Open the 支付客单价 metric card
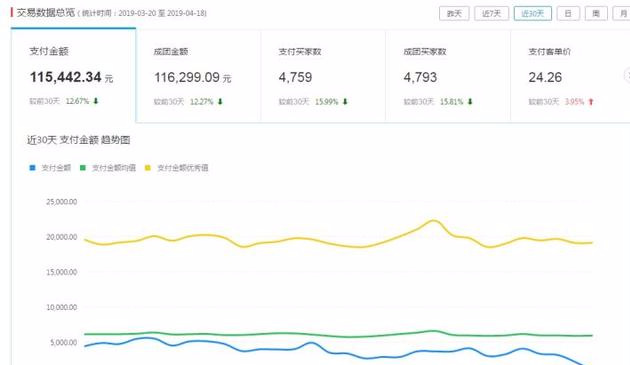Viewport: 630px width, 365px height. coord(570,76)
